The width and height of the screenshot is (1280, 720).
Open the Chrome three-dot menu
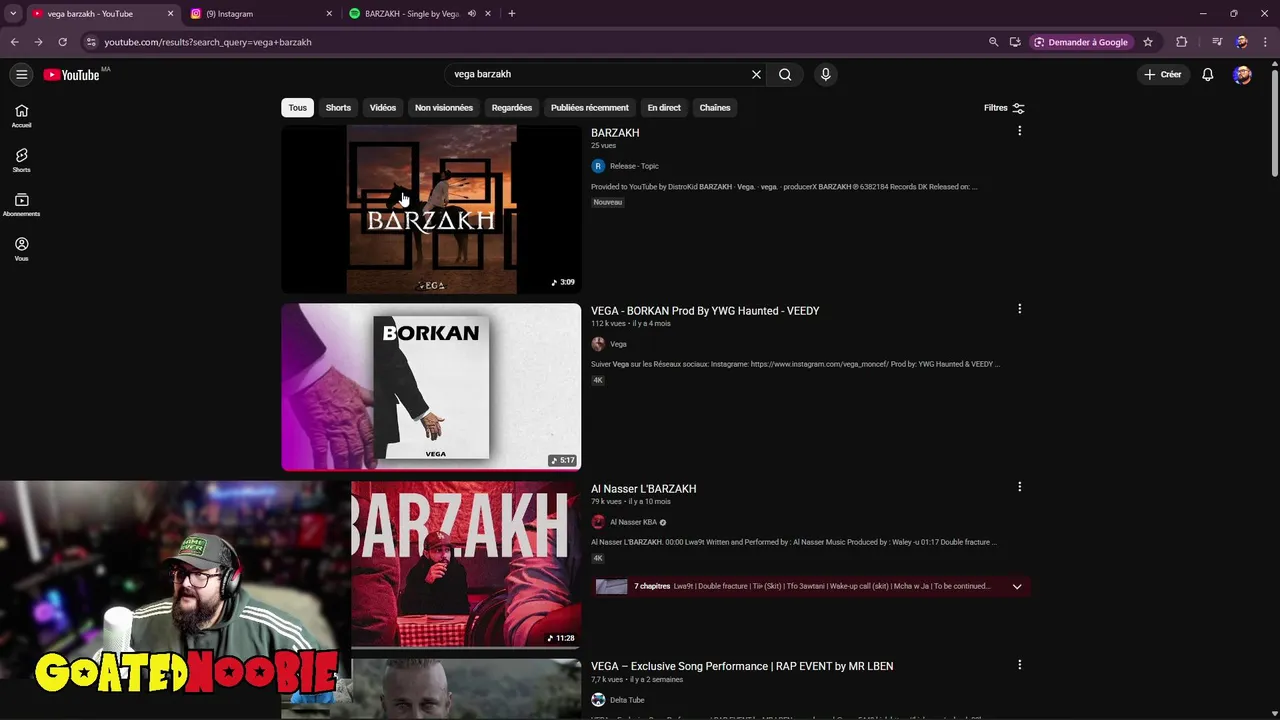(1264, 42)
